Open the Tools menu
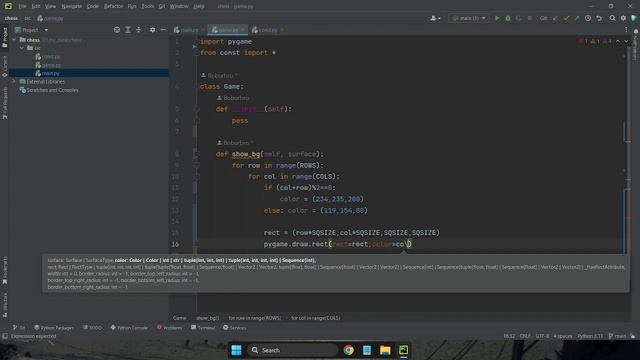640x360 pixels. tap(147, 6)
